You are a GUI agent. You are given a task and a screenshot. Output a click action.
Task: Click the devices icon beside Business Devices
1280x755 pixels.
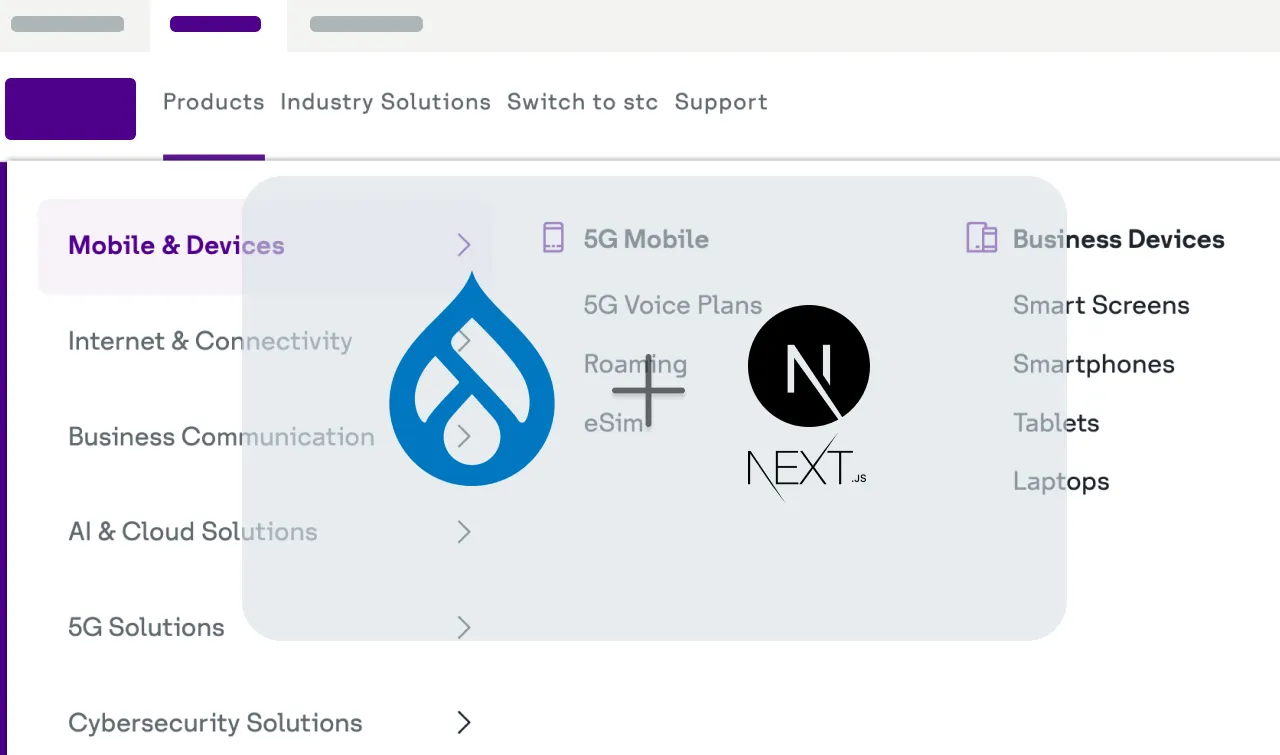point(981,237)
